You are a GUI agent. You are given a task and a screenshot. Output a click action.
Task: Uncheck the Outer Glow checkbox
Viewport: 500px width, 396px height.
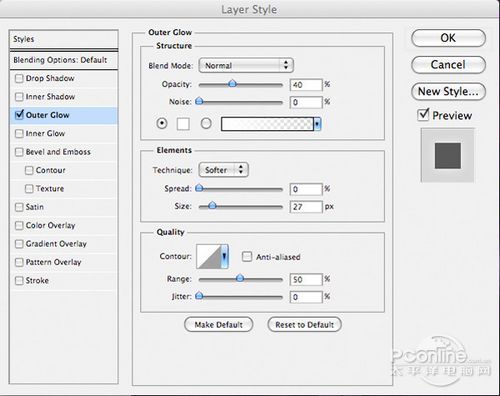click(19, 115)
